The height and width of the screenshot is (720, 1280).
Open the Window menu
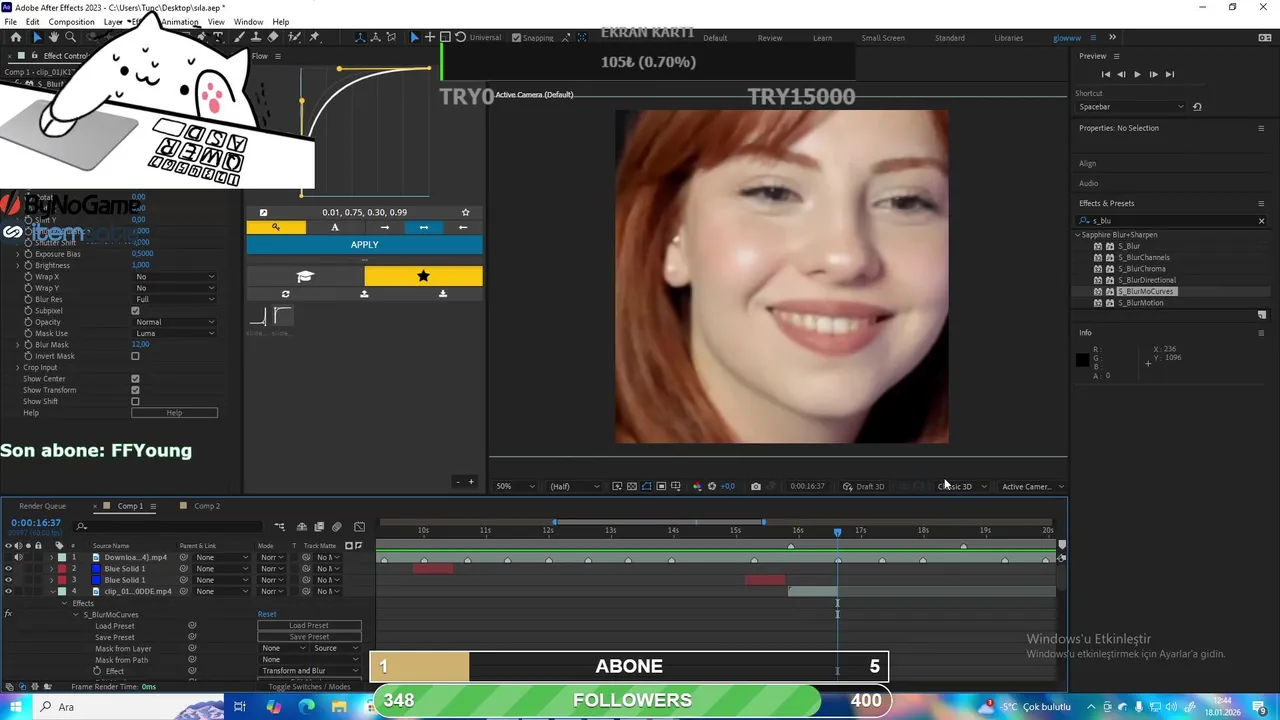coord(249,22)
